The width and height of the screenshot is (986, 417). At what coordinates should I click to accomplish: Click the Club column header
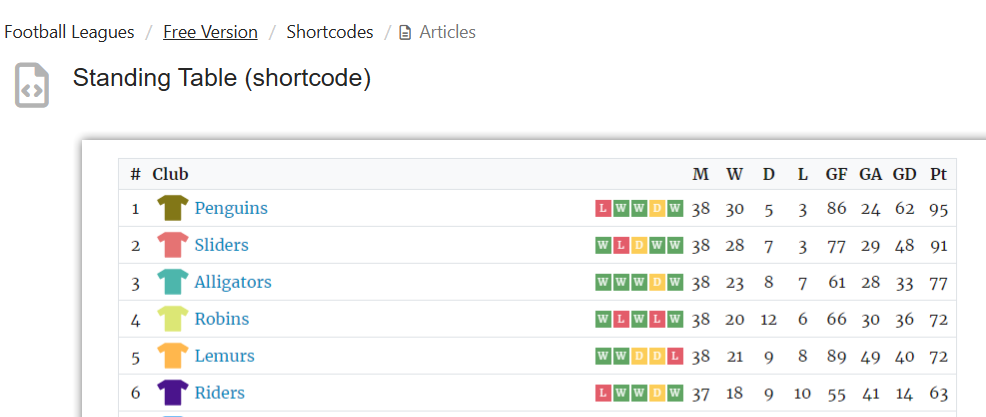170,174
